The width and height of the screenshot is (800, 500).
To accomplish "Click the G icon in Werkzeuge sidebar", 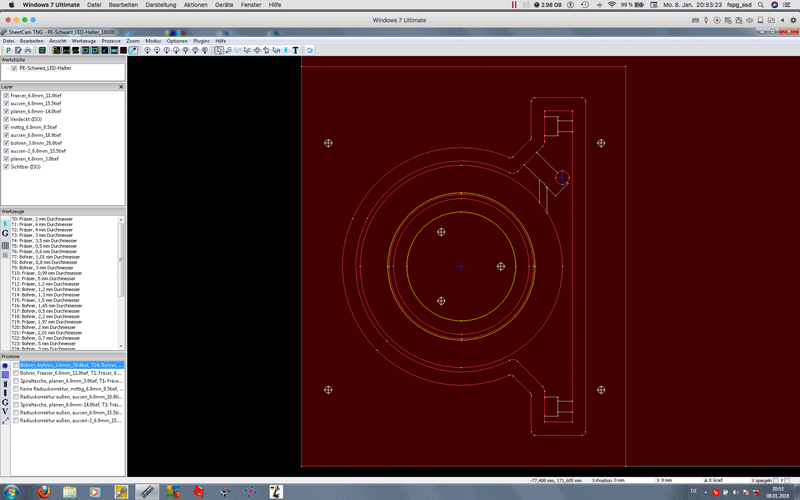I will pyautogui.click(x=5, y=233).
